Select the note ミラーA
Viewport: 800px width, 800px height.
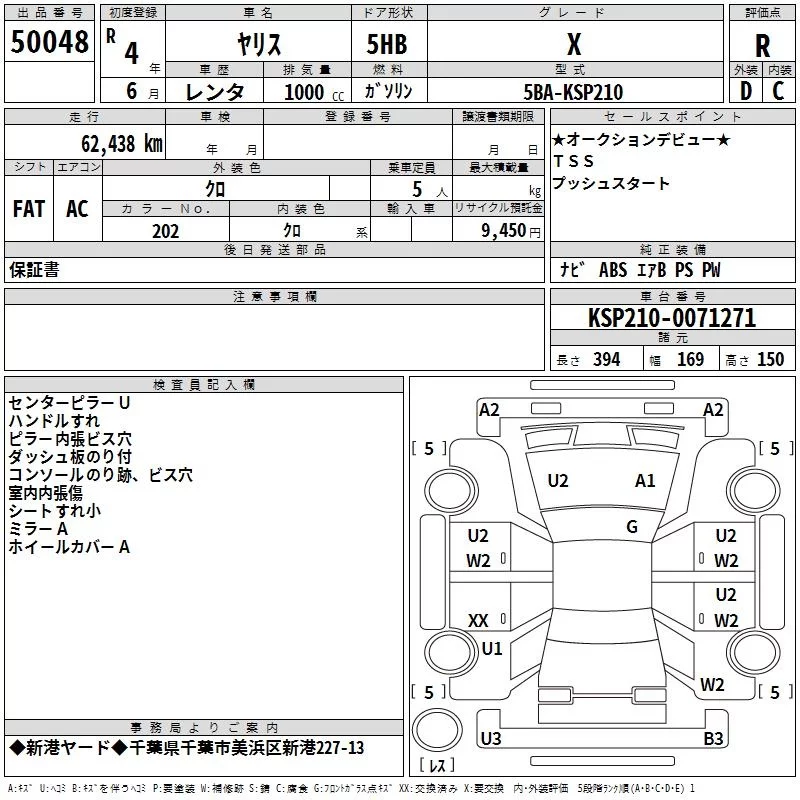[38, 529]
